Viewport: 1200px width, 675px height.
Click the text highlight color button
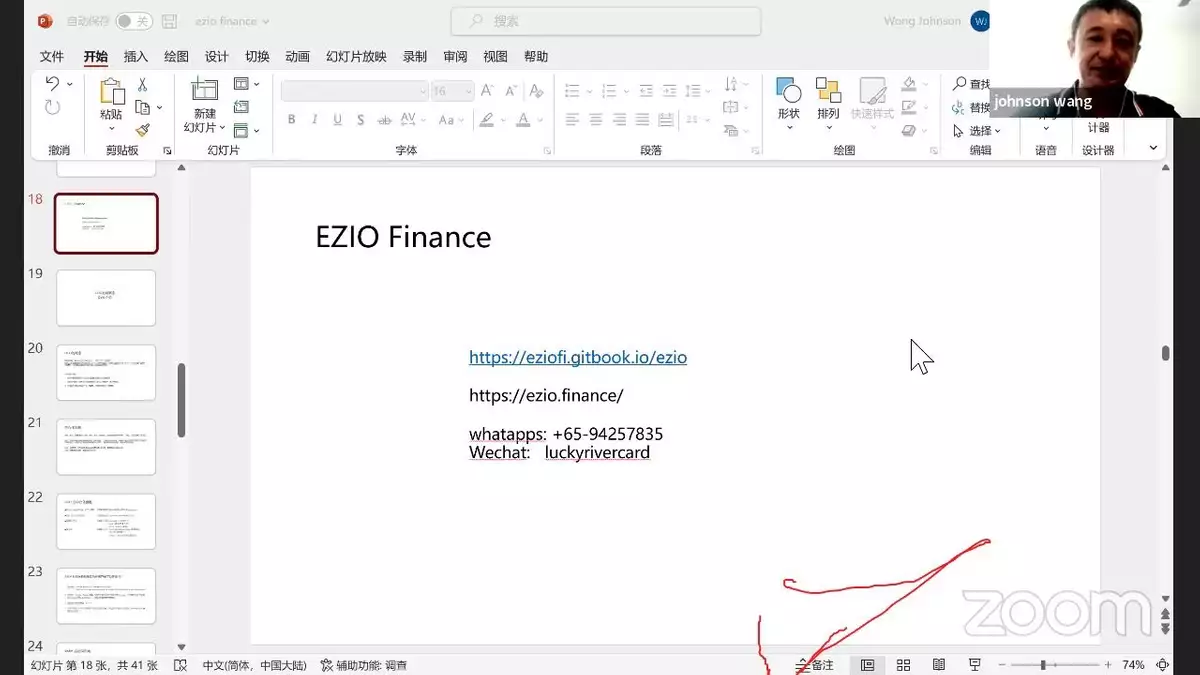pyautogui.click(x=487, y=120)
